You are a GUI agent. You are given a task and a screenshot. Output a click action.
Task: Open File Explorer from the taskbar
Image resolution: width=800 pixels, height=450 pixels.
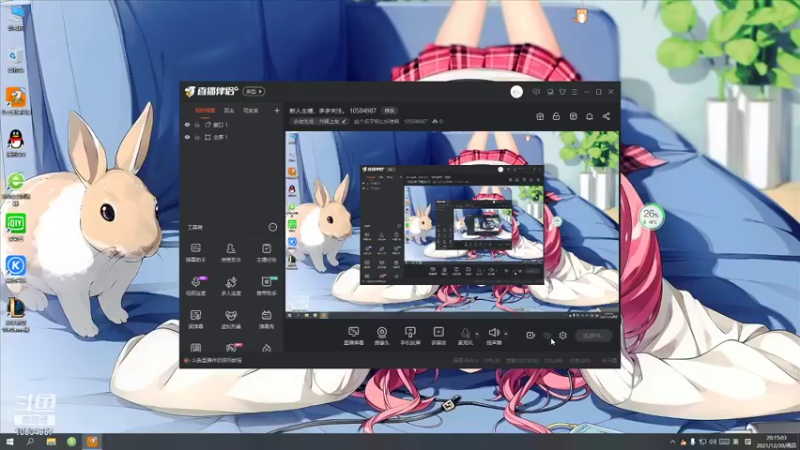51,442
